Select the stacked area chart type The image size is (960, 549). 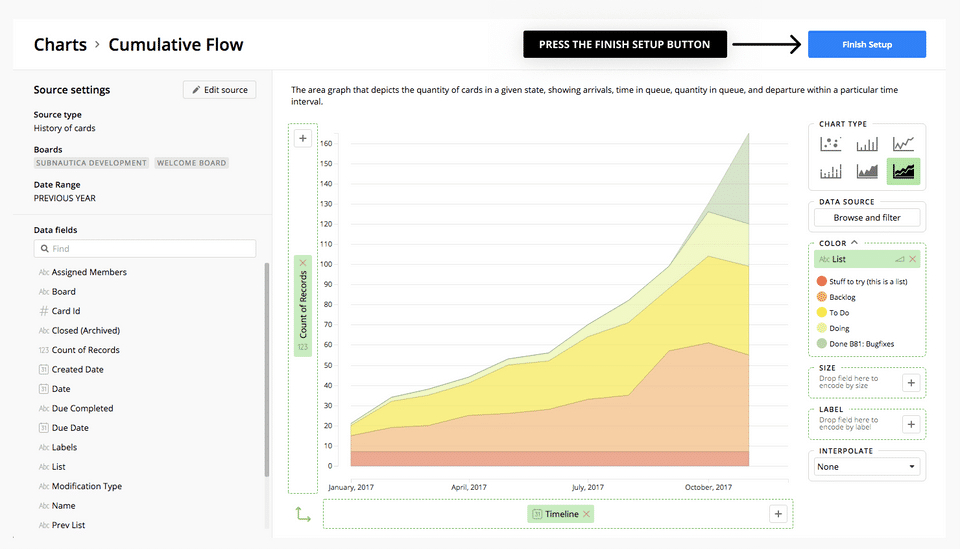pos(903,171)
